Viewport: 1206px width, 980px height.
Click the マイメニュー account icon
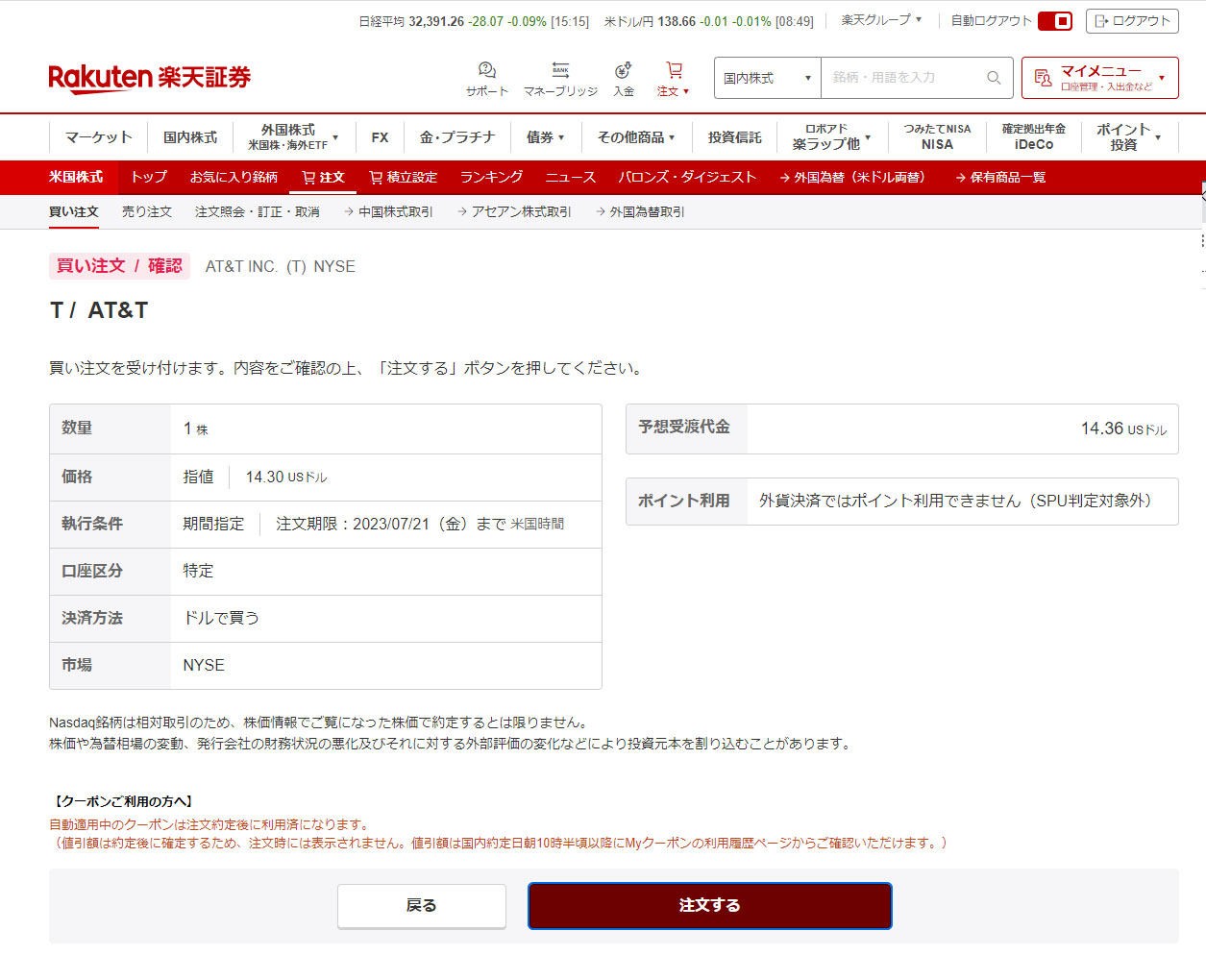coord(1043,78)
